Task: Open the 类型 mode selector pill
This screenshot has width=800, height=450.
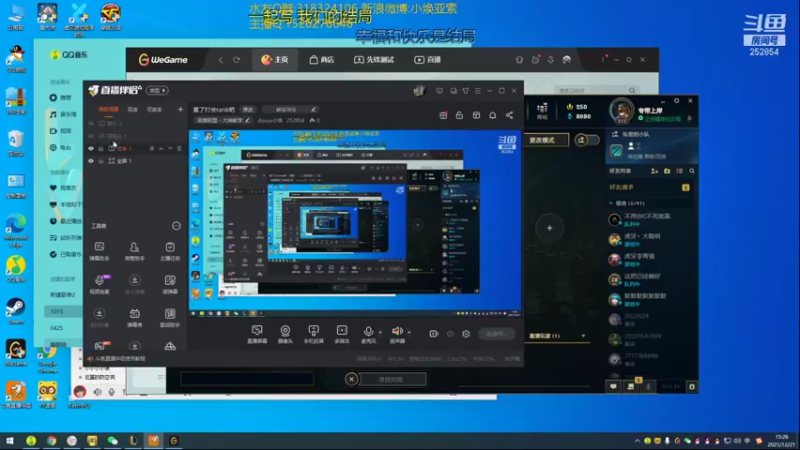Action: 157,90
